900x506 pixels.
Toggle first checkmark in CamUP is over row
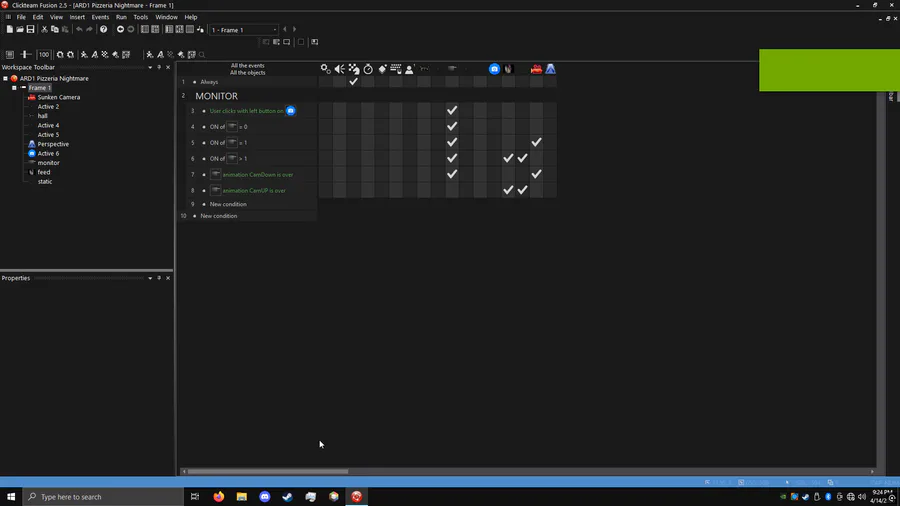coord(509,190)
